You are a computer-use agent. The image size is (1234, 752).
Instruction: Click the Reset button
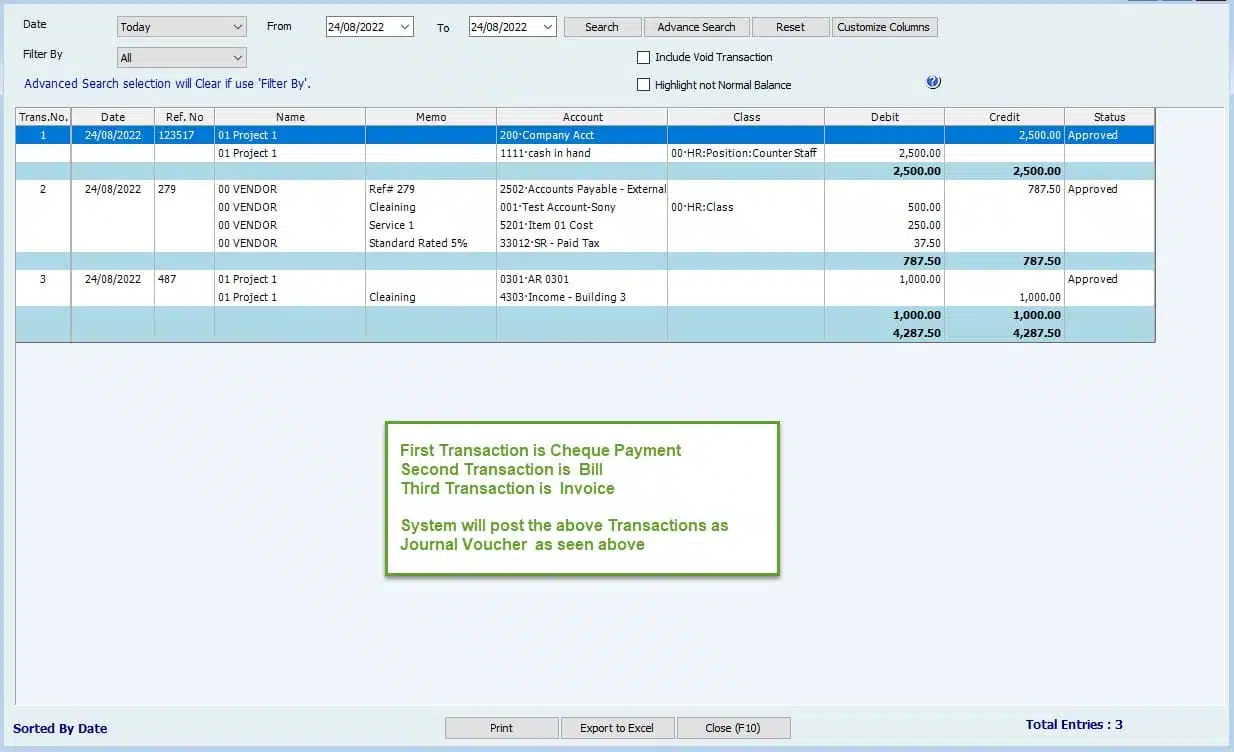pos(791,27)
